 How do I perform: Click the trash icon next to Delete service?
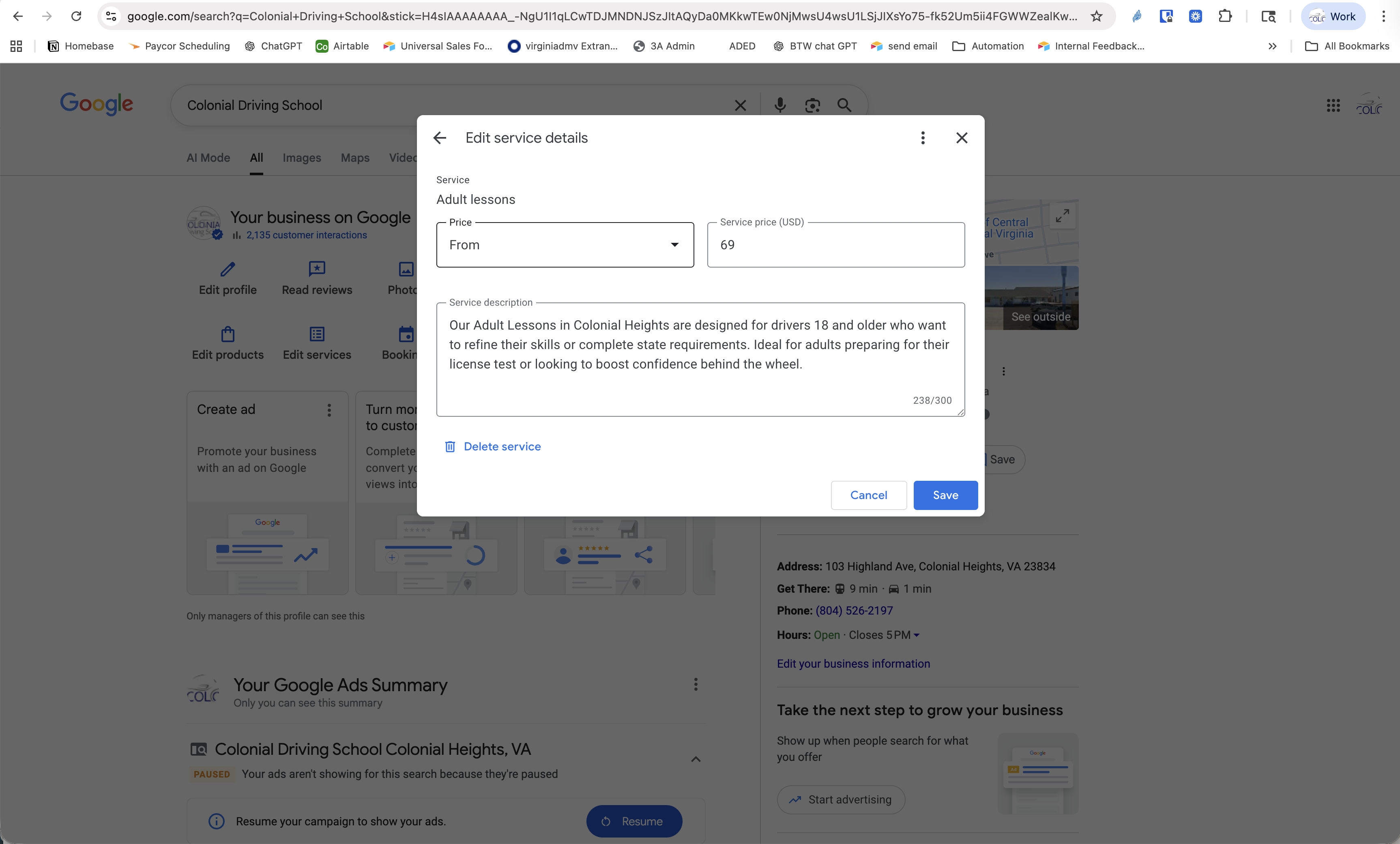tap(450, 446)
